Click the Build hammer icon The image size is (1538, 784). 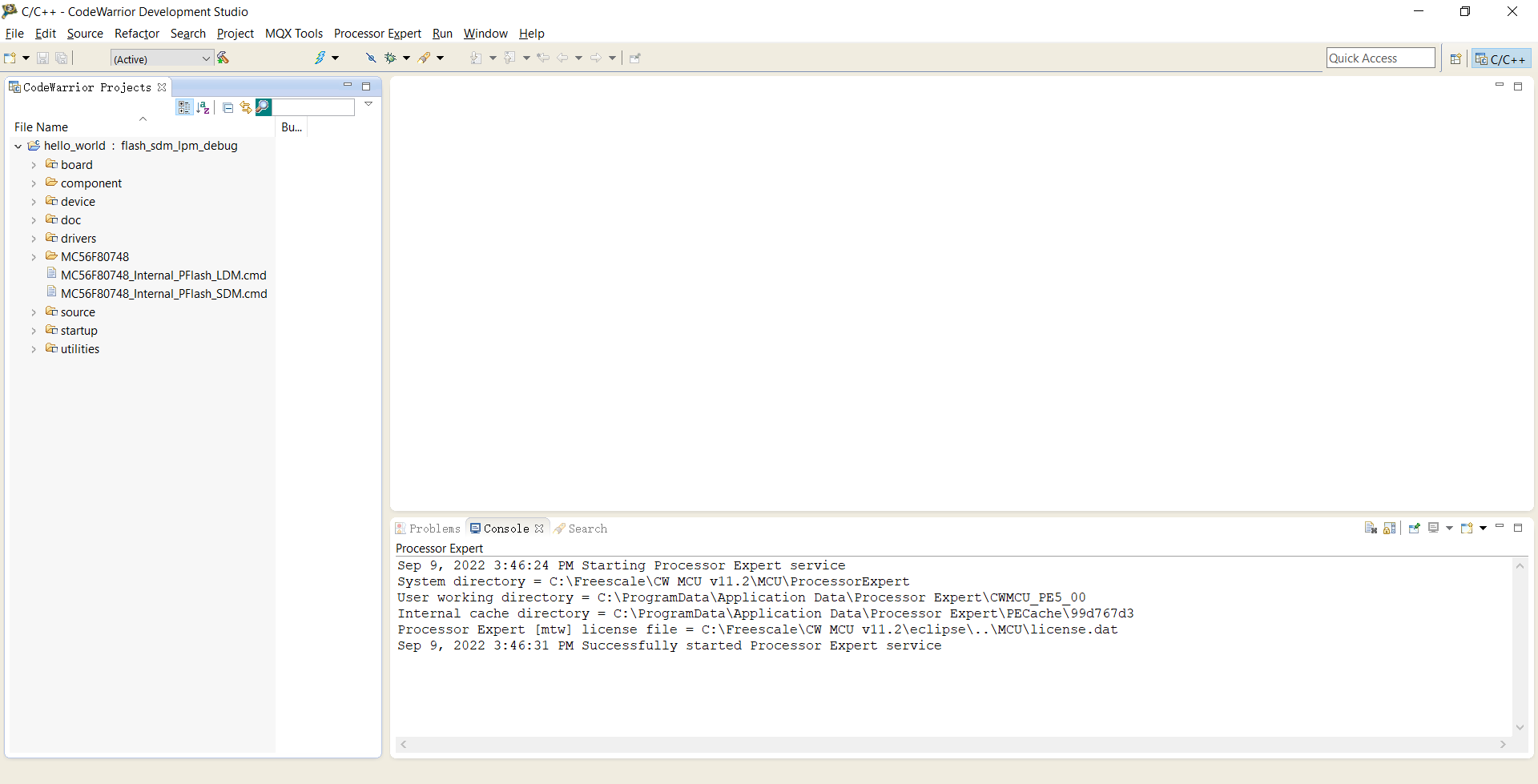tap(223, 58)
